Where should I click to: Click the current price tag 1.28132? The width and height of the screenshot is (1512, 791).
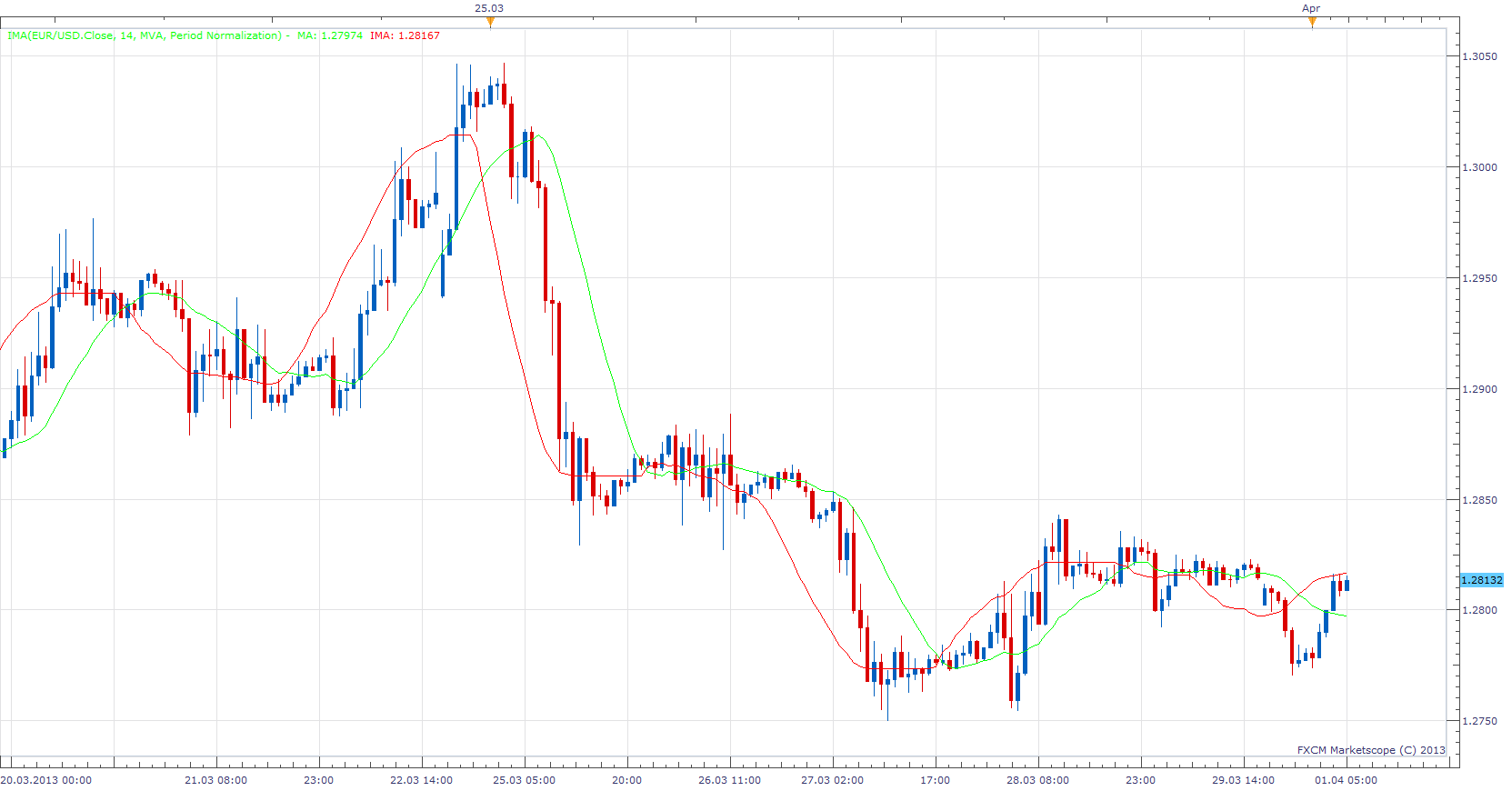(x=1482, y=580)
